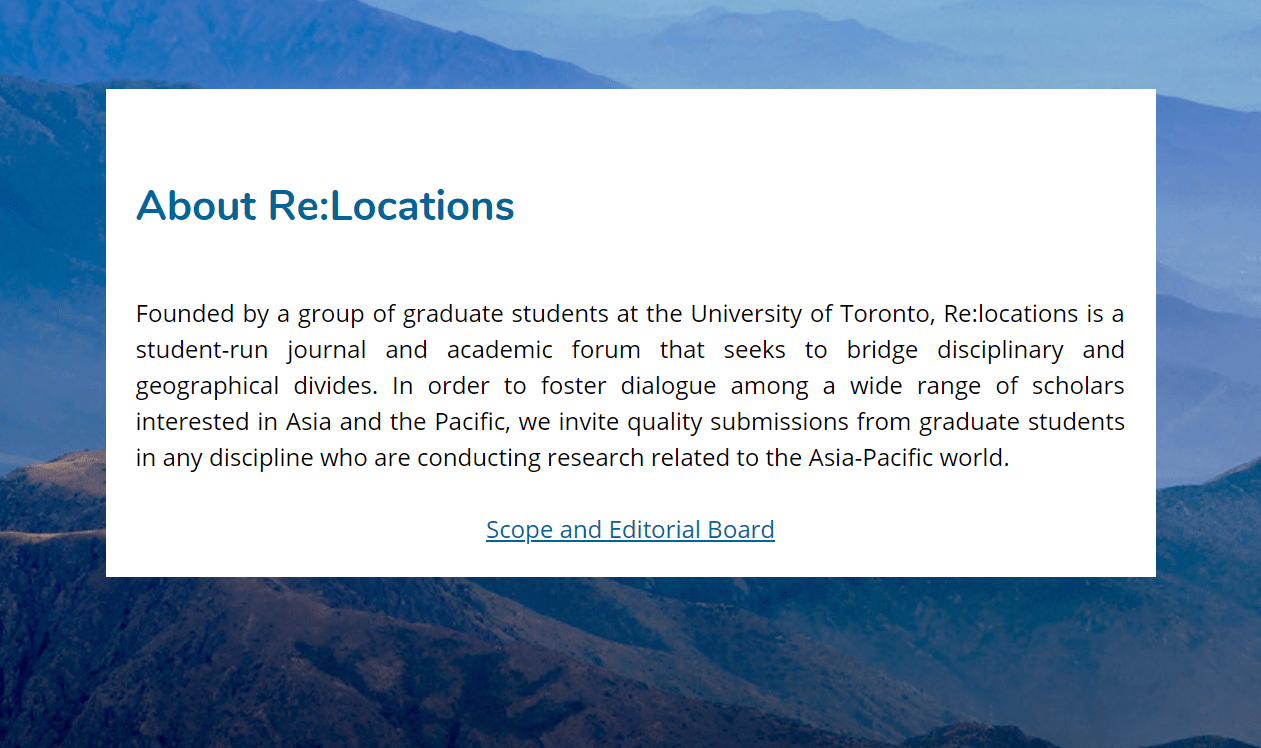Click 'University of Toronto' in the paragraph
This screenshot has width=1261, height=748.
[x=810, y=314]
